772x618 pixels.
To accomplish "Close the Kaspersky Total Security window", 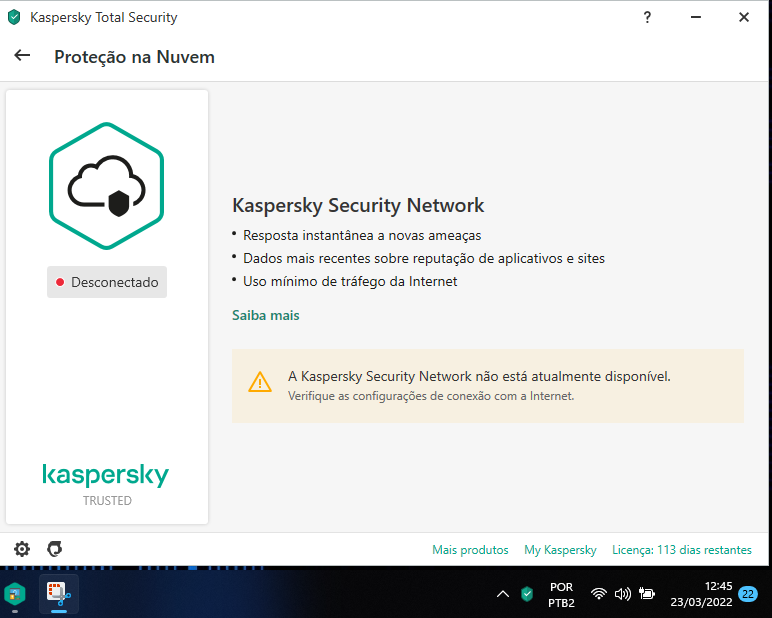I will (x=744, y=17).
